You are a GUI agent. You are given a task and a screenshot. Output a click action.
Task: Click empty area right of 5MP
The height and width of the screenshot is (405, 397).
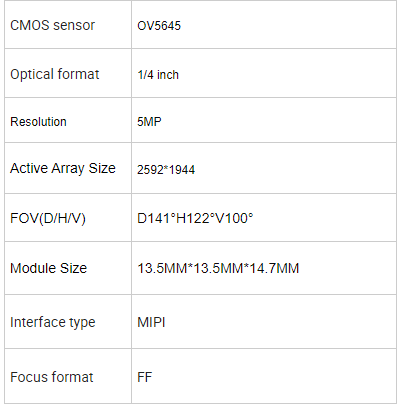tap(278, 121)
